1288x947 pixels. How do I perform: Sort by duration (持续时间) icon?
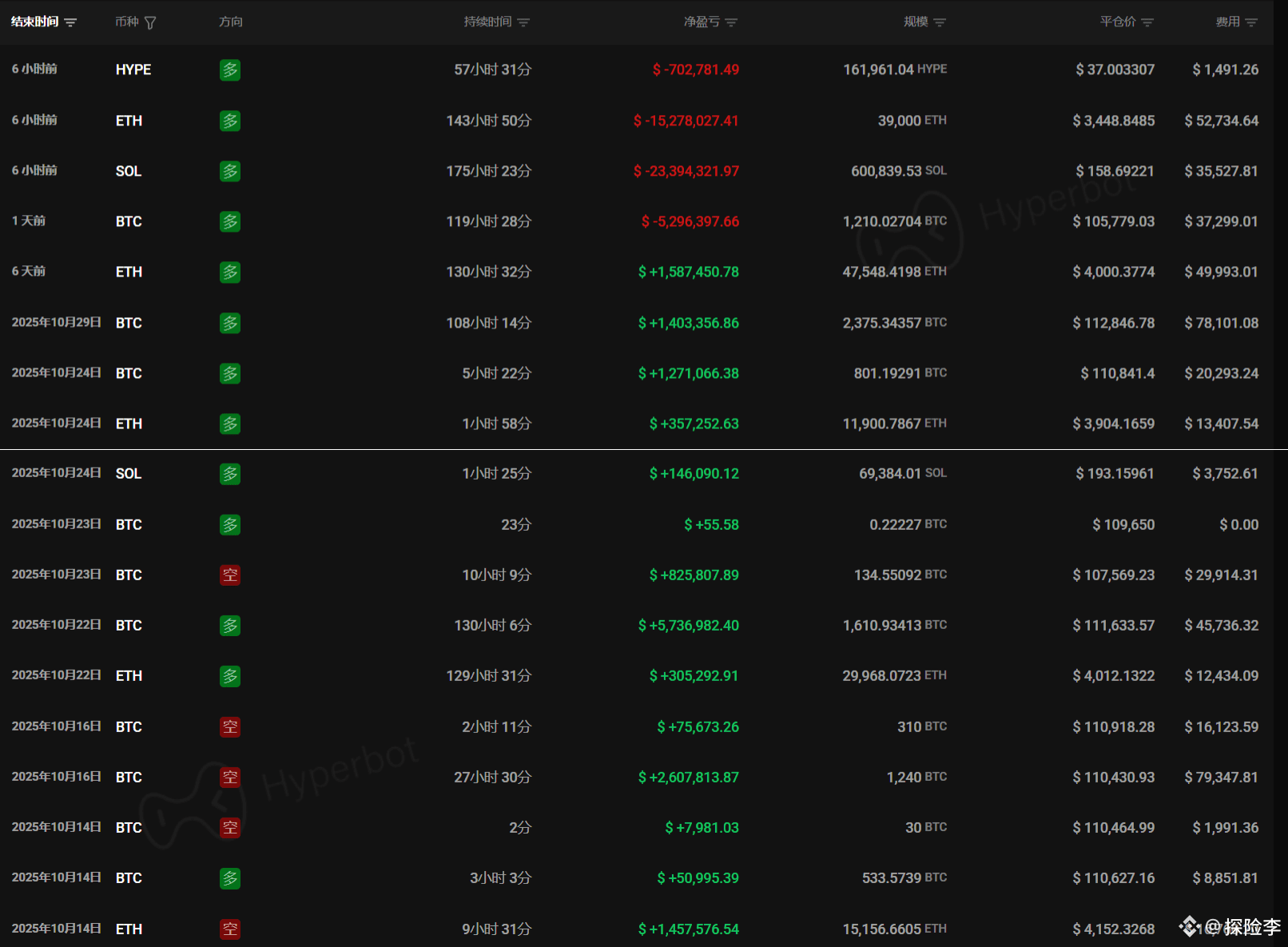[x=523, y=22]
